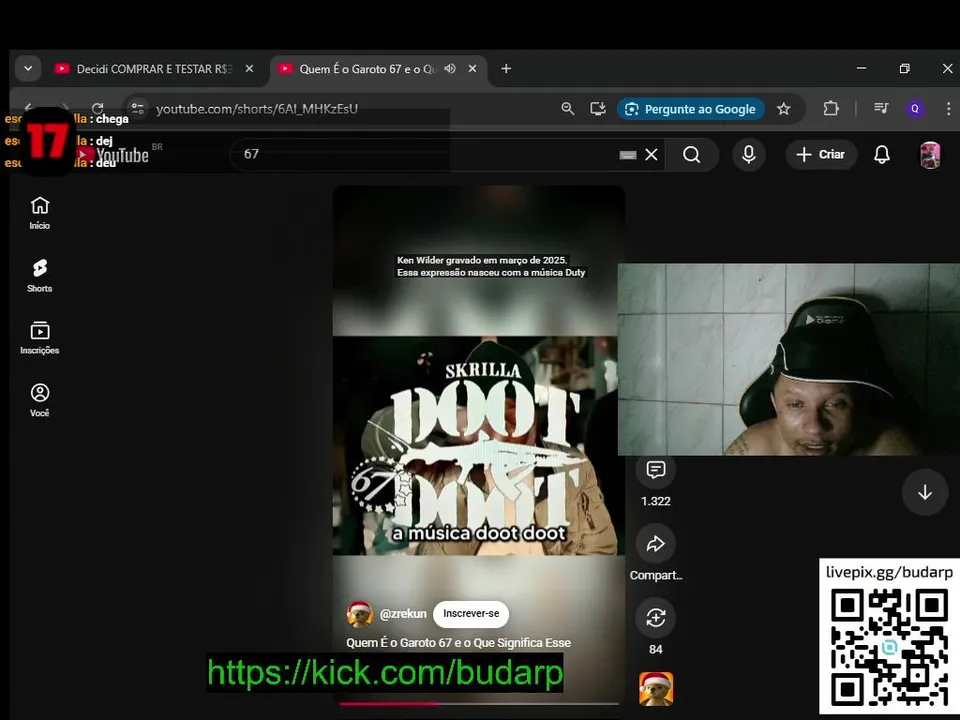960x720 pixels.
Task: Open the on-screen keyboard icon in search
Action: pyautogui.click(x=628, y=155)
